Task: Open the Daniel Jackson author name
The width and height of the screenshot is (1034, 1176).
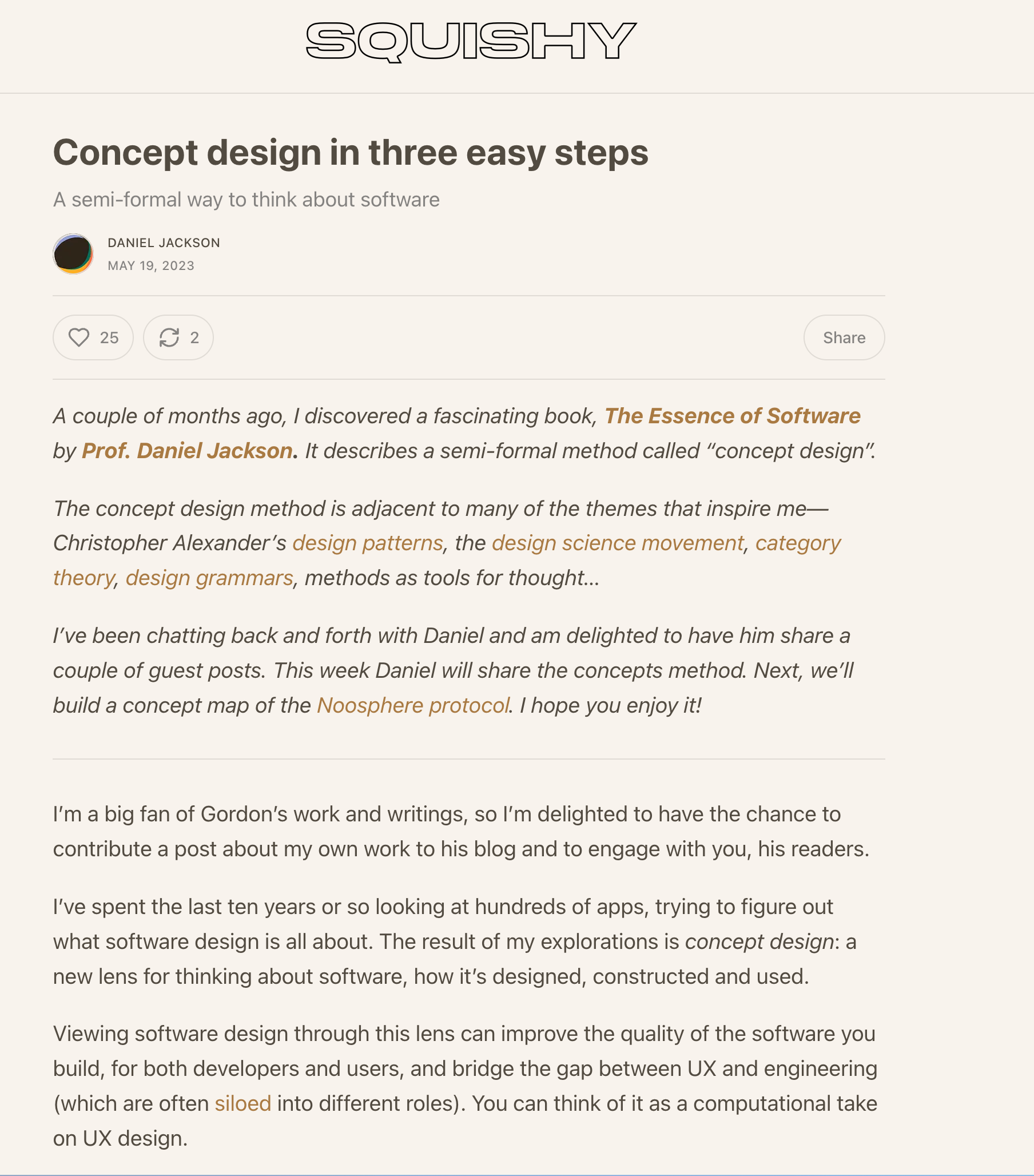Action: (164, 243)
